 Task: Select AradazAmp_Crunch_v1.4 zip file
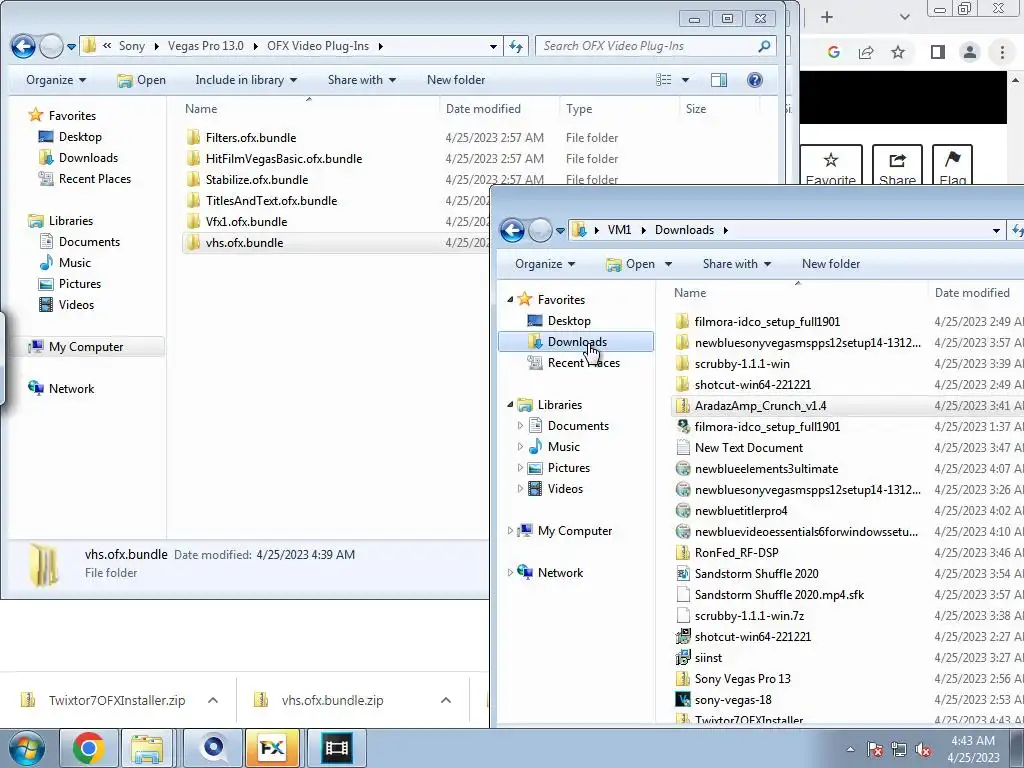click(760, 406)
